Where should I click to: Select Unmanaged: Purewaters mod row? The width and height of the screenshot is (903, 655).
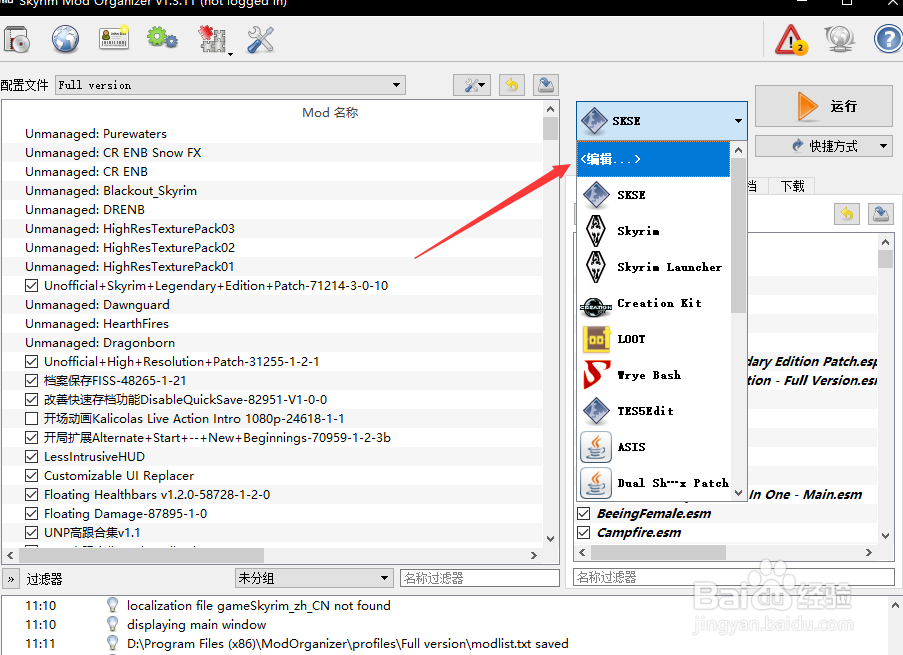(x=272, y=134)
